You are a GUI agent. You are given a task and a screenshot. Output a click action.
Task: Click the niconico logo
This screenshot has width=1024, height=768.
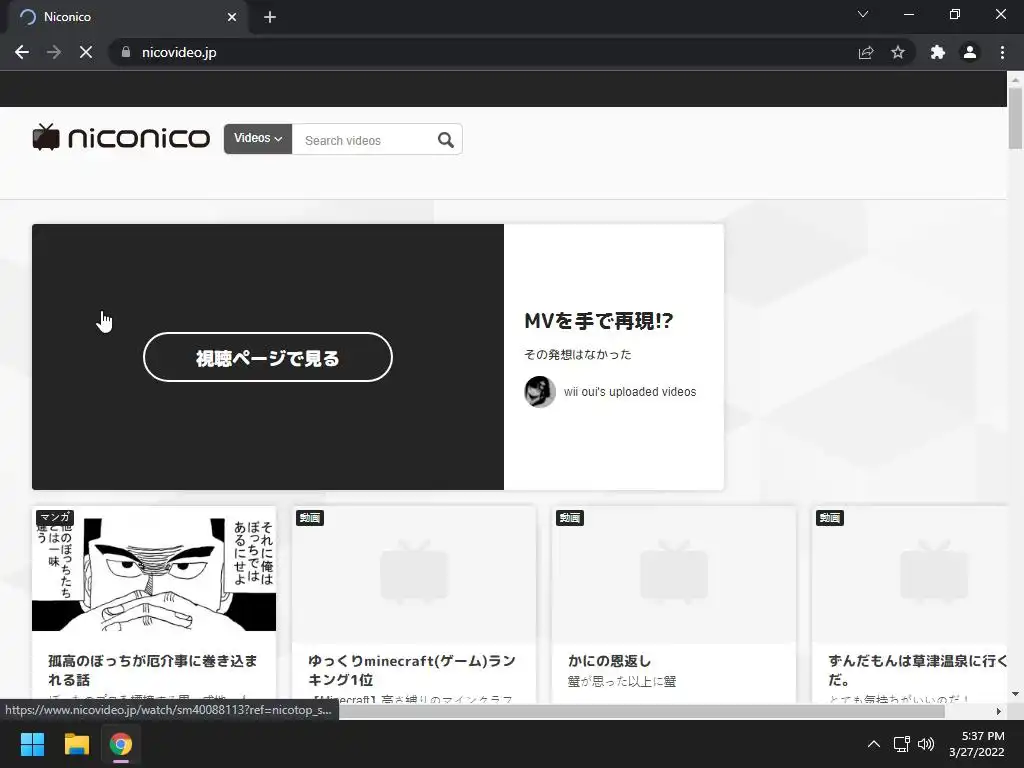121,137
